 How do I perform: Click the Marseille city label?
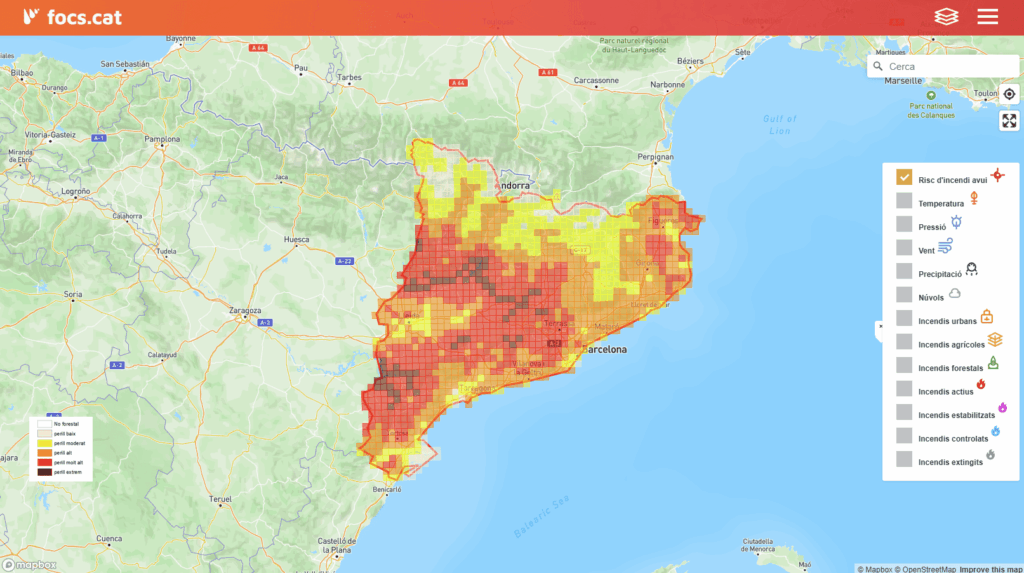(x=903, y=81)
